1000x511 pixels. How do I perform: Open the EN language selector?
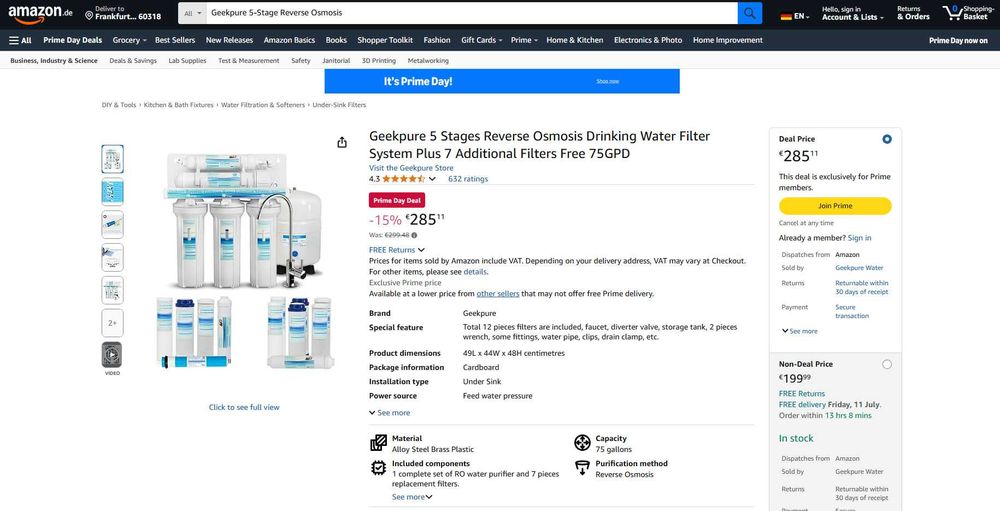[x=794, y=16]
